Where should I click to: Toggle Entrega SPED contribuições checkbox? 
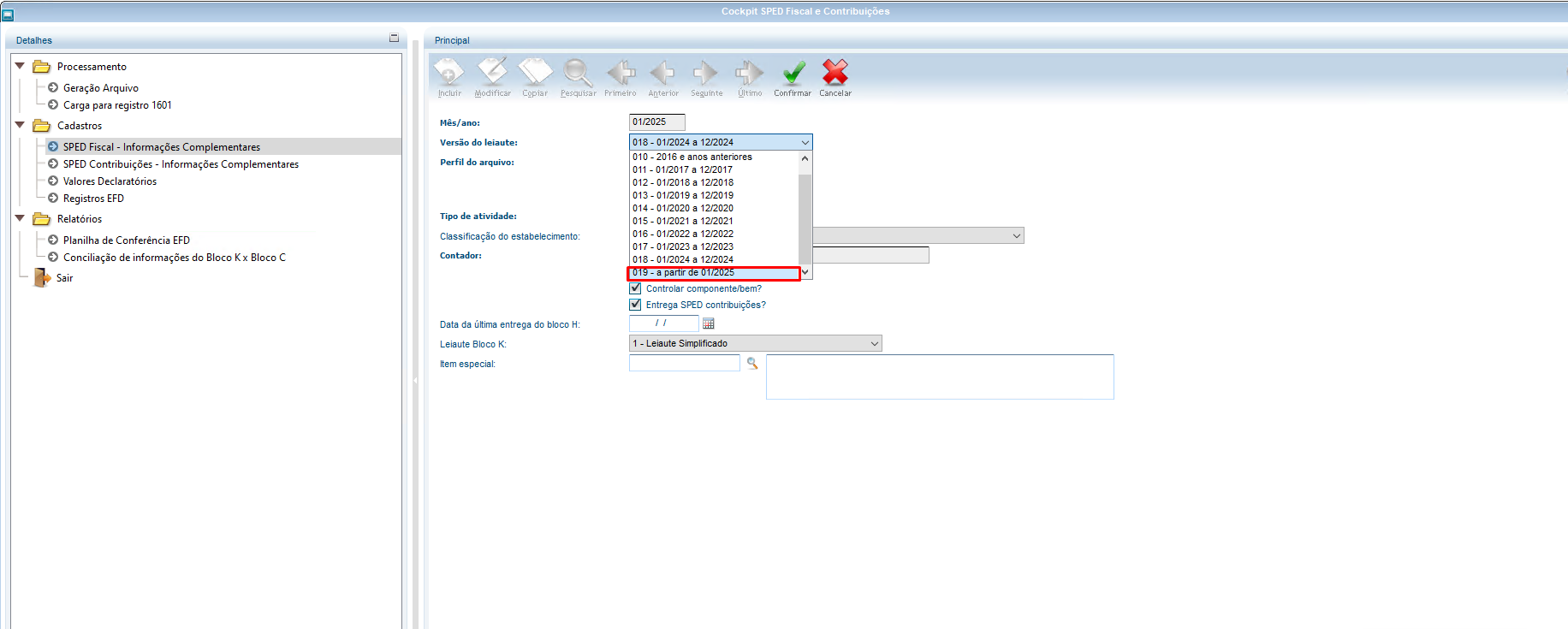(635, 305)
